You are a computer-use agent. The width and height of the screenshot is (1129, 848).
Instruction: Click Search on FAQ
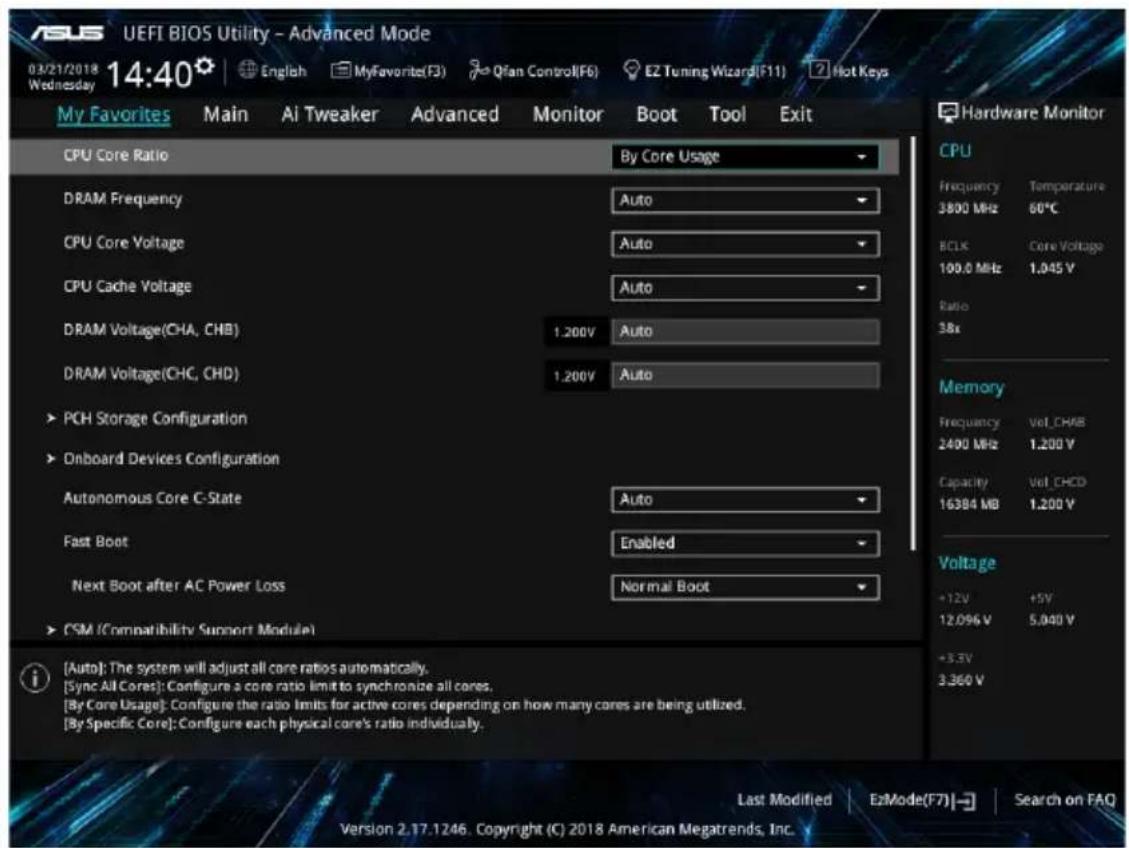(x=1064, y=800)
